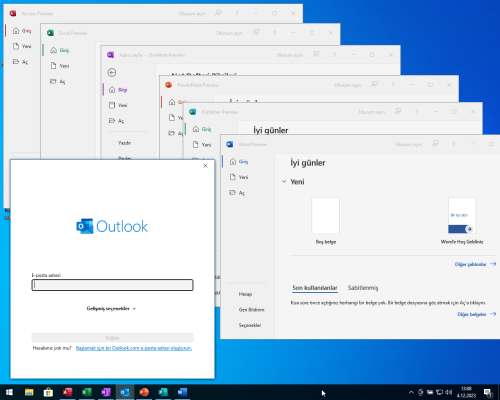
Task: Open the clock and date flyout
Action: pos(466,392)
